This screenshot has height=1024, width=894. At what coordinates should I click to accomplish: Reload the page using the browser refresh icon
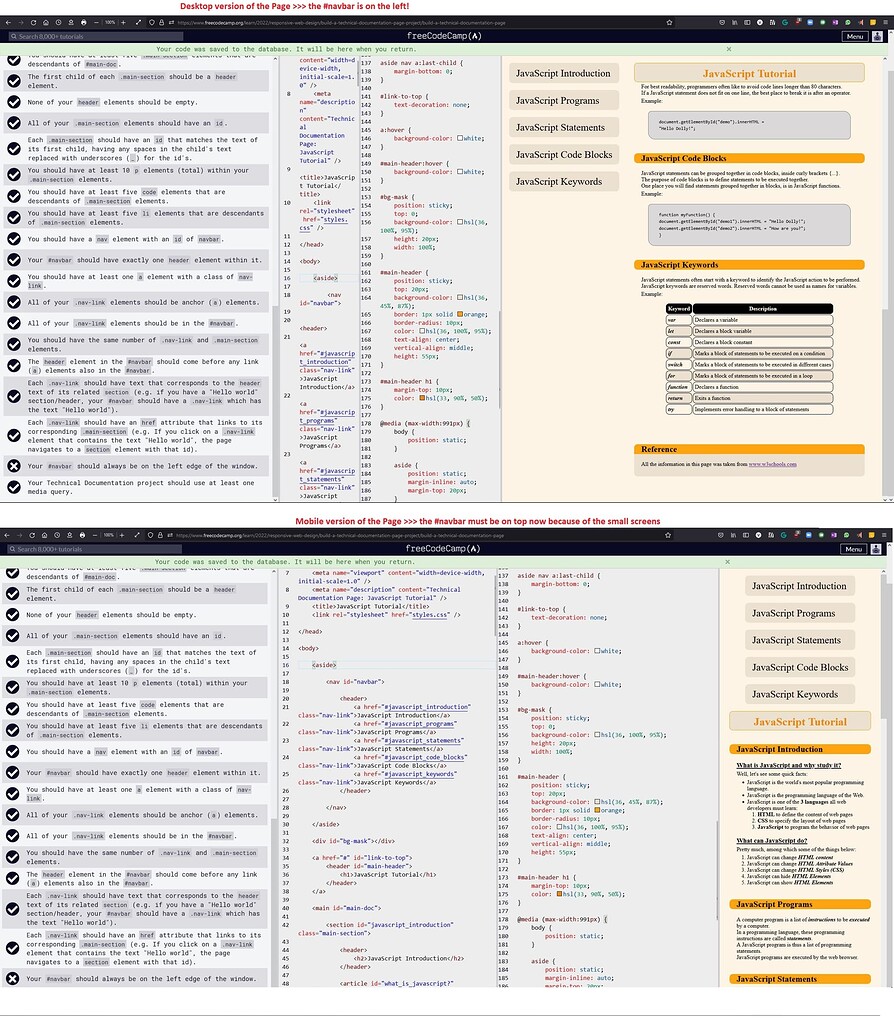click(x=33, y=22)
